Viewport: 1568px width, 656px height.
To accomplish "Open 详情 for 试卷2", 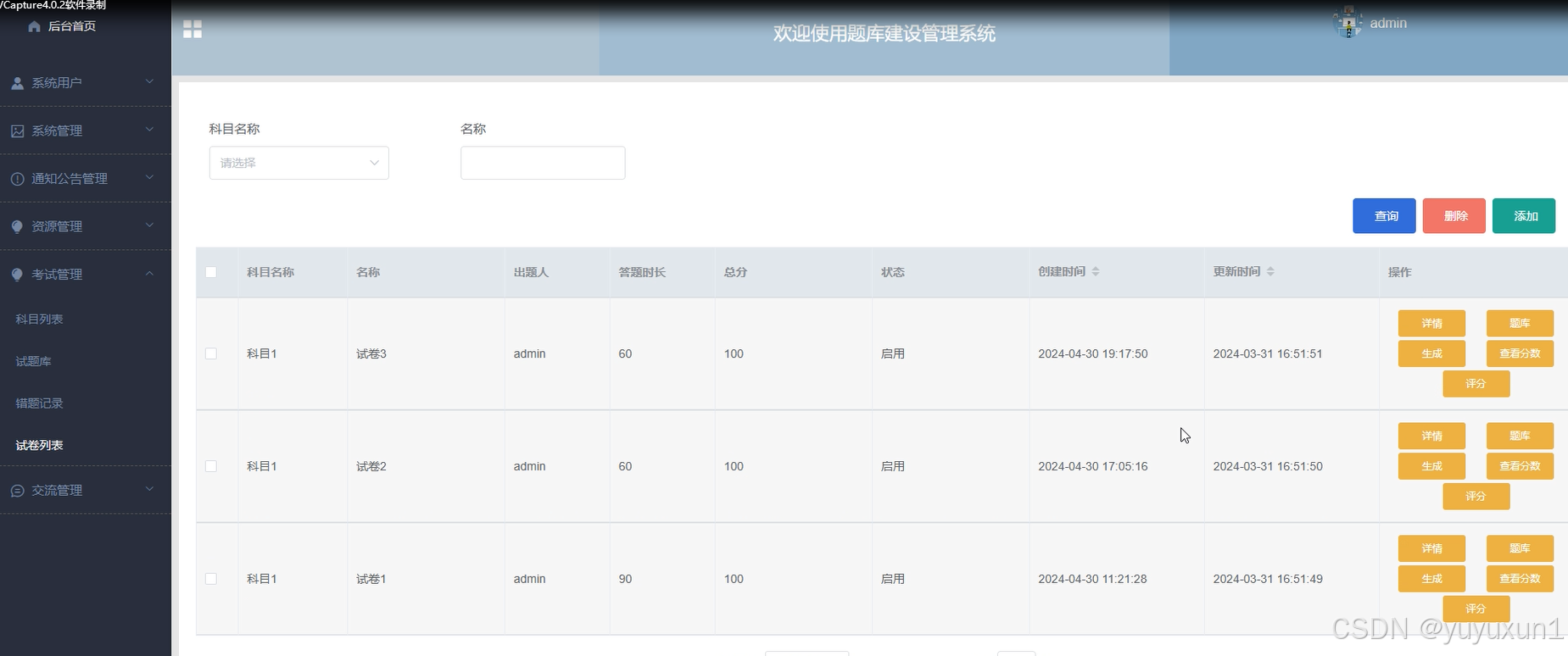I will click(1431, 436).
